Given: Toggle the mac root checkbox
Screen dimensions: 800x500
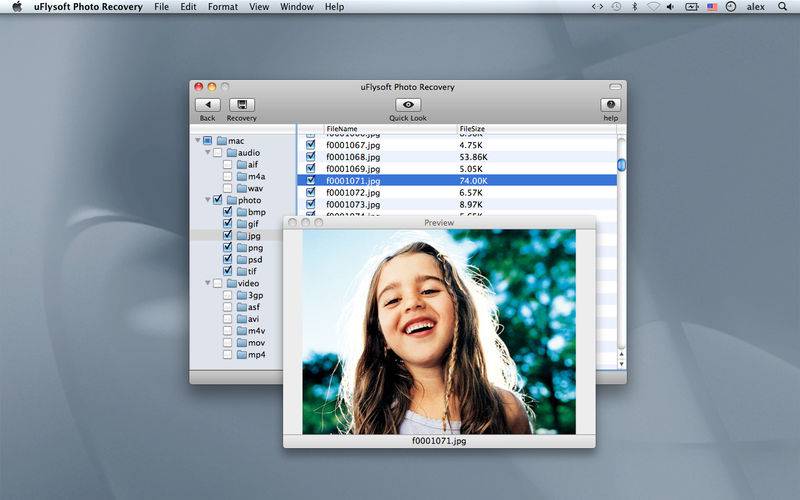Looking at the screenshot, I should (x=207, y=140).
